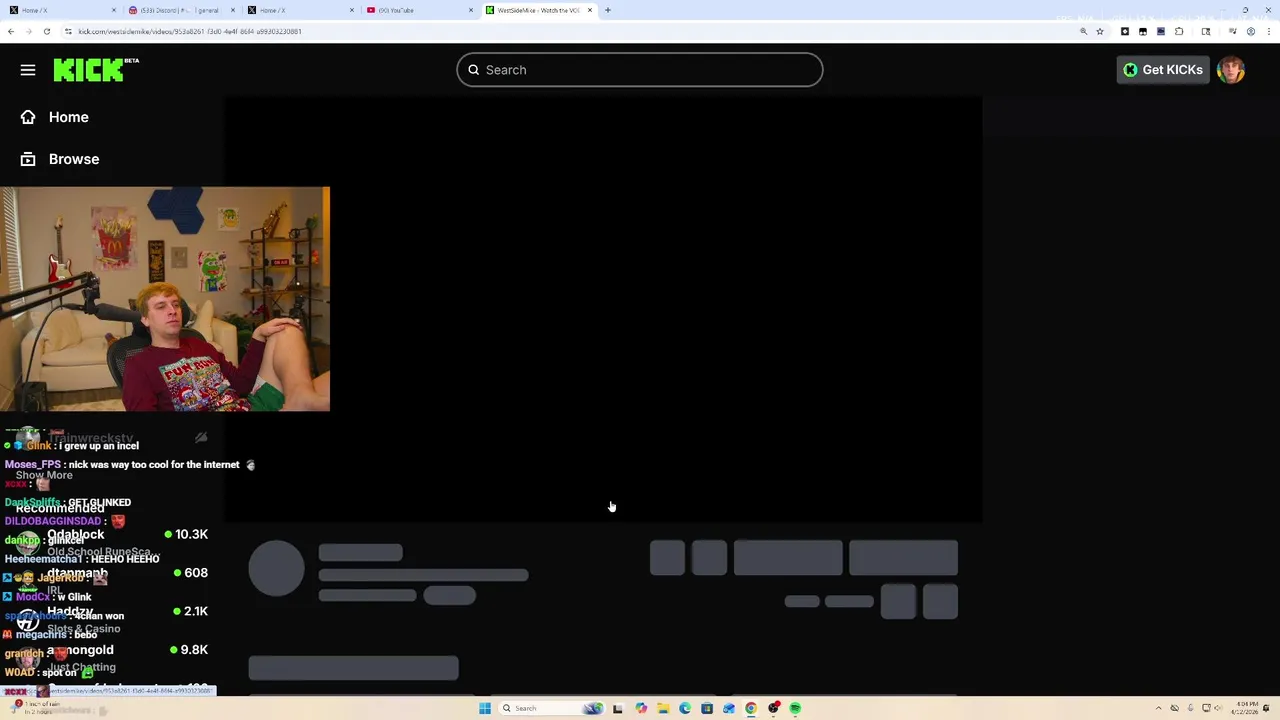Screen dimensions: 1280x720
Task: Reload the page using refresh icon
Action: [x=46, y=31]
